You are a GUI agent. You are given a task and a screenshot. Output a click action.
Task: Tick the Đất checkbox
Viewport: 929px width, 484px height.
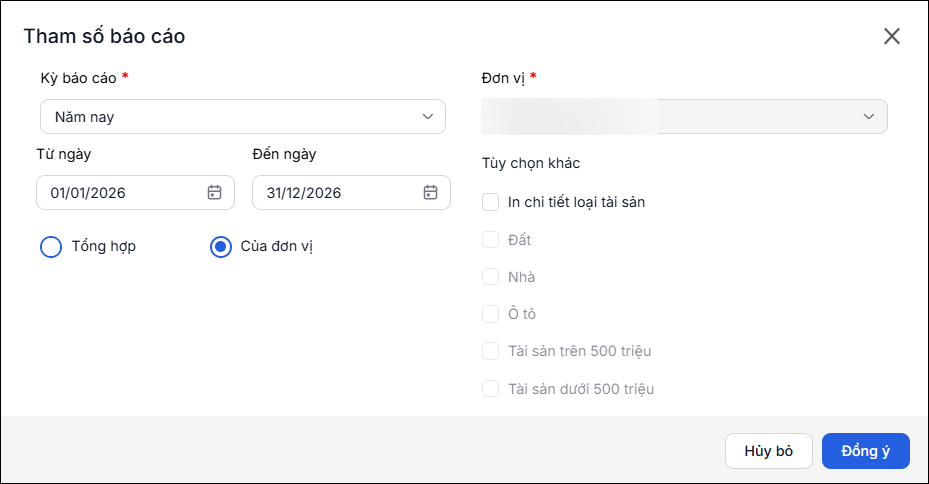pos(491,240)
